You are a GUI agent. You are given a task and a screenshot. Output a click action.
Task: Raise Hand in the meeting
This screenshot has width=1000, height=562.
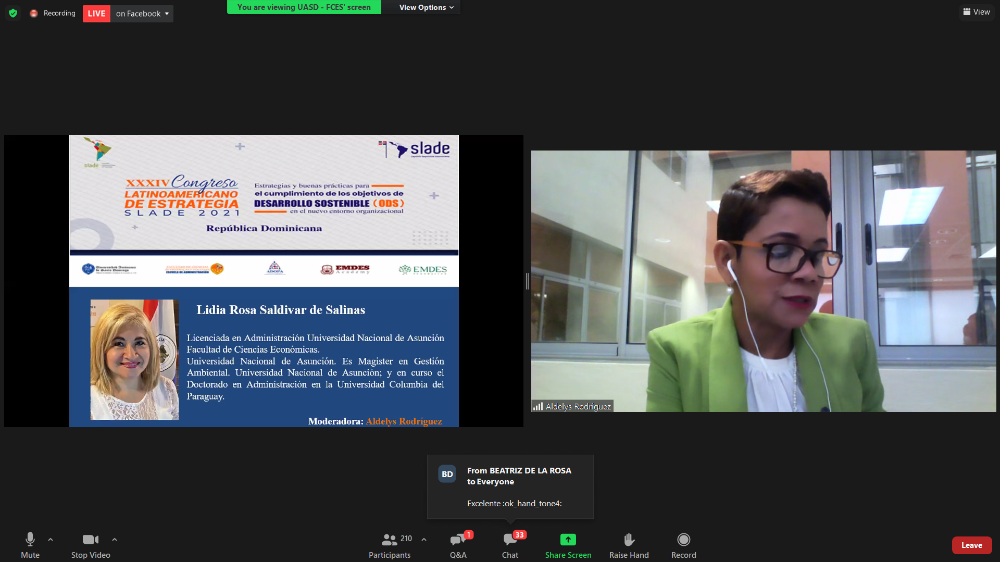click(629, 544)
